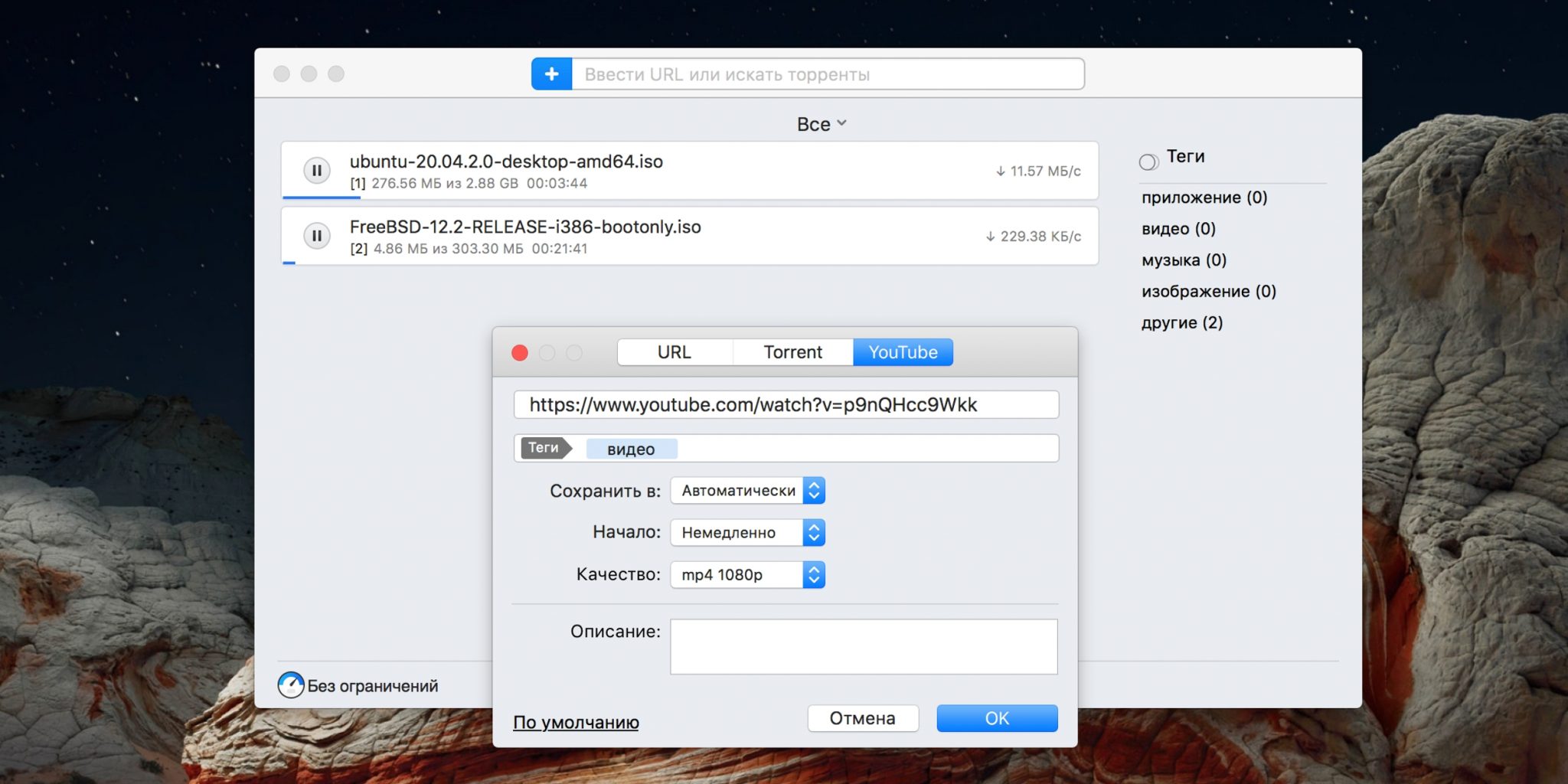Click the Теги label arrow icon
1568x784 pixels.
545,448
